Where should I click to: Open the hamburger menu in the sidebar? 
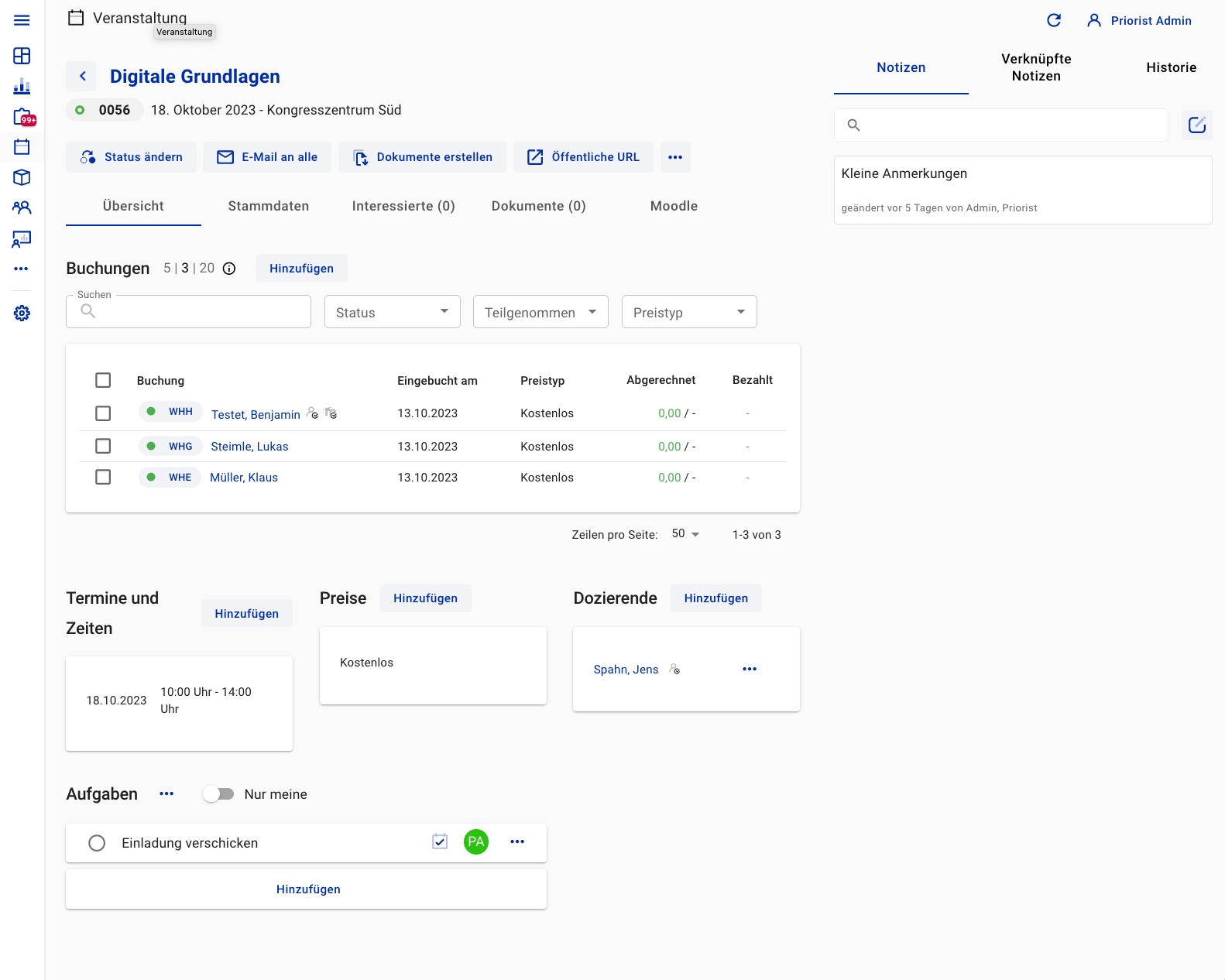(x=22, y=20)
